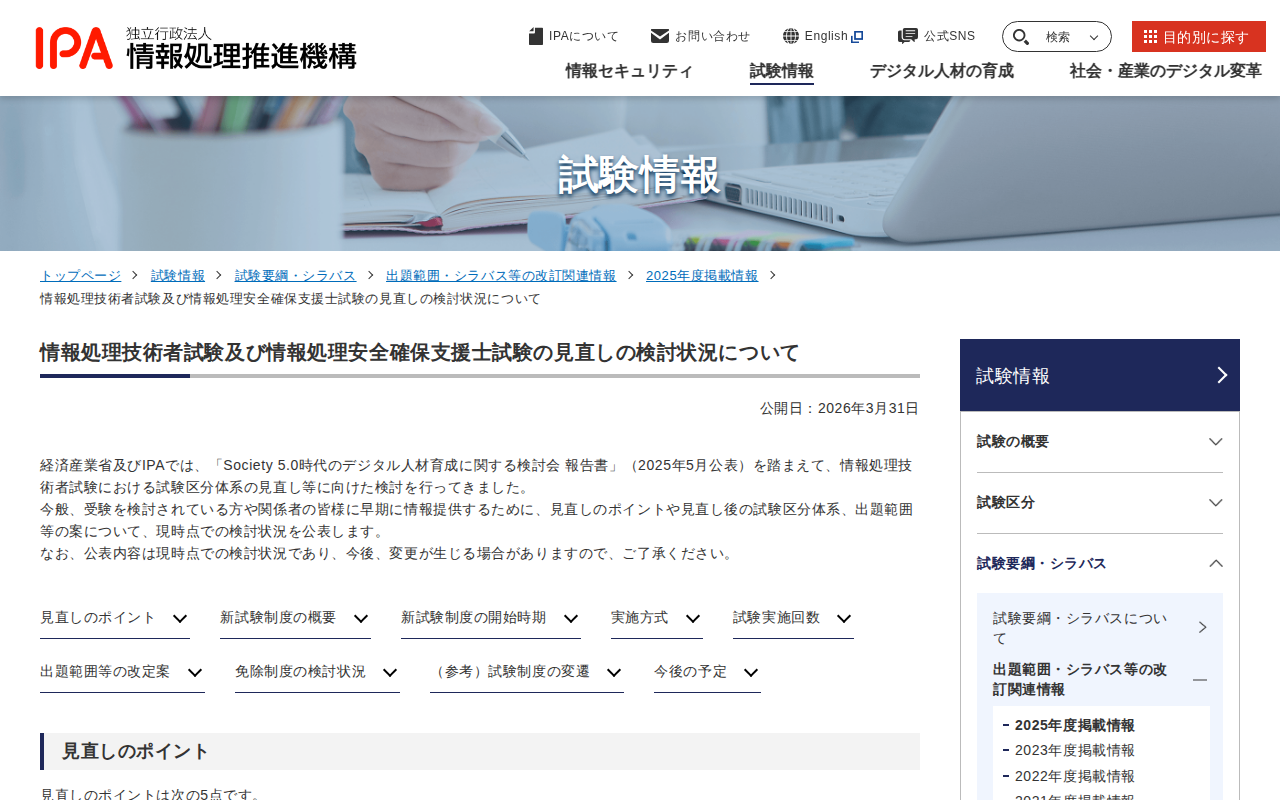Jump to （参考）試験制度の変遷 anchor
This screenshot has width=1280, height=800.
coord(527,672)
